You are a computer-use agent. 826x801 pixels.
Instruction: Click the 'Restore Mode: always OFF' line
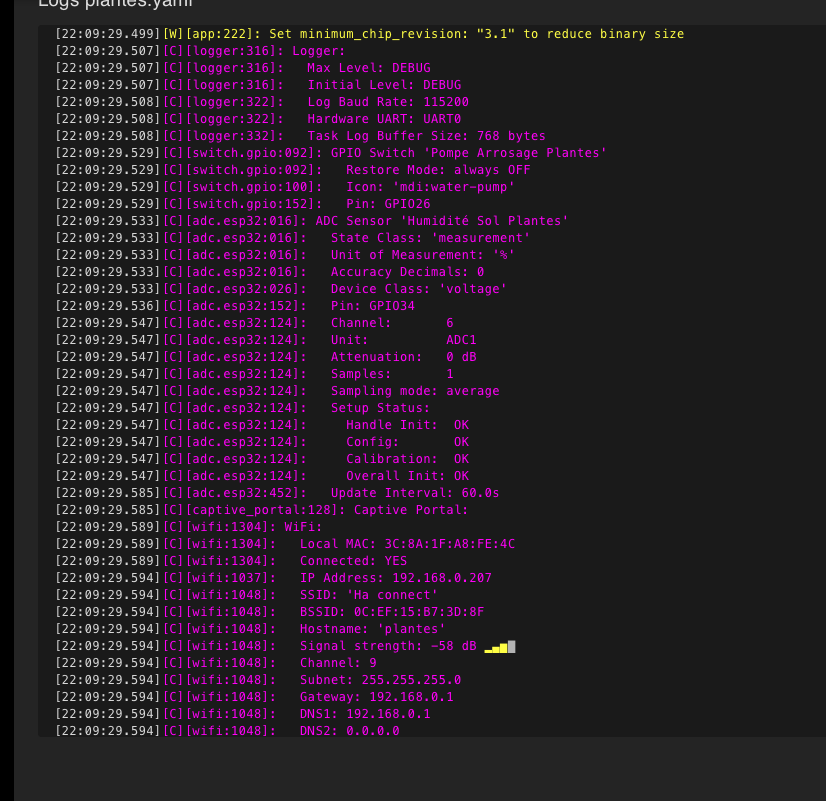tap(438, 170)
